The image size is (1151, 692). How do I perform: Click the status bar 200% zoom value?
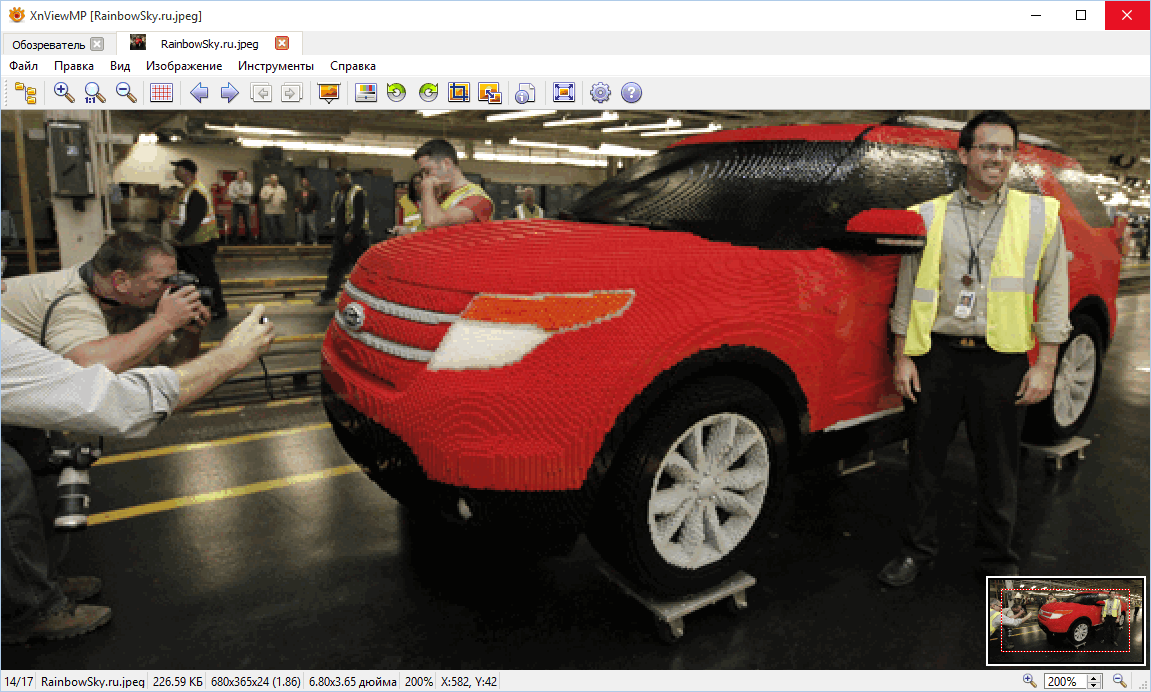[418, 682]
